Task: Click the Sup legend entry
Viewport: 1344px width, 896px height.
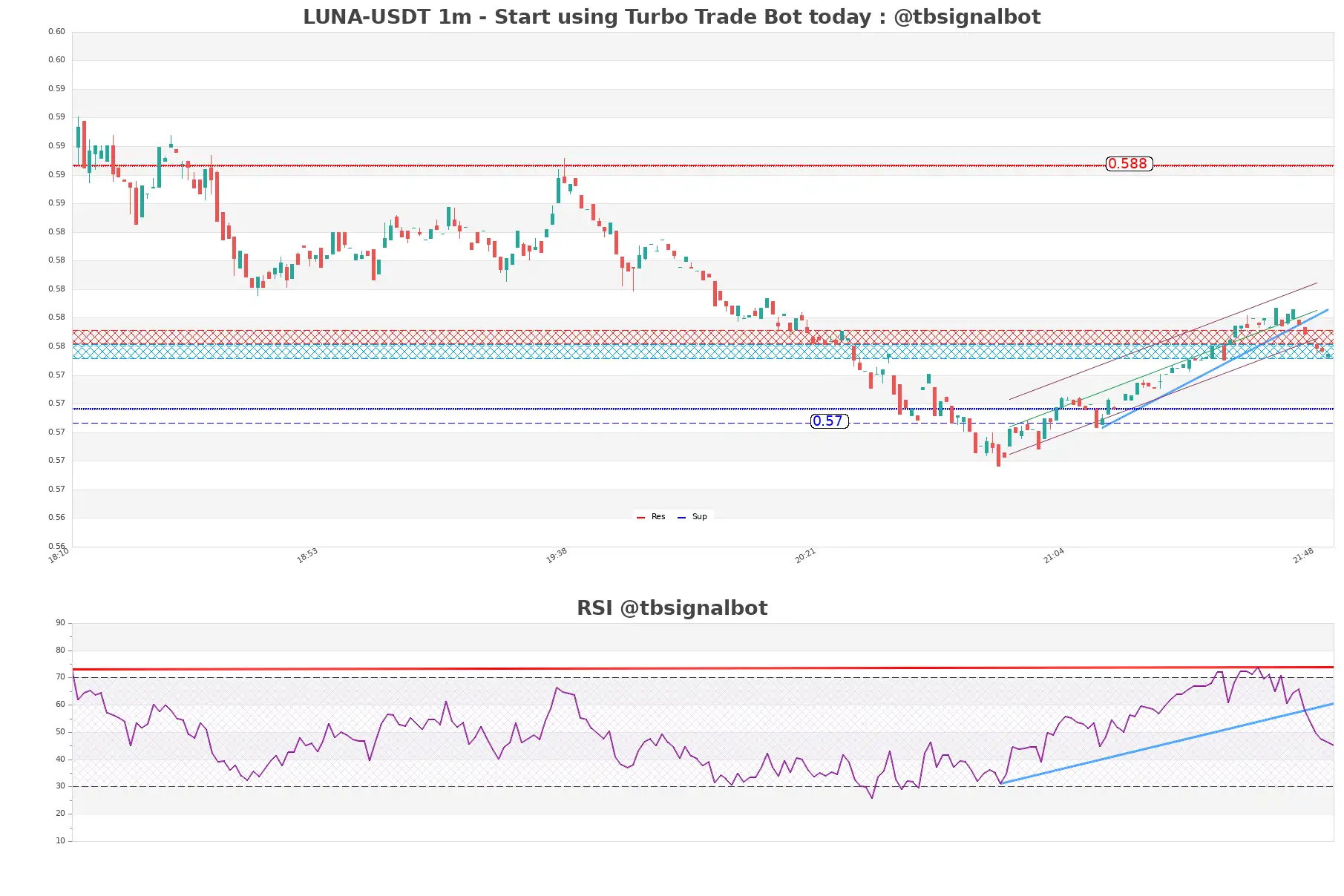Action: tap(692, 516)
